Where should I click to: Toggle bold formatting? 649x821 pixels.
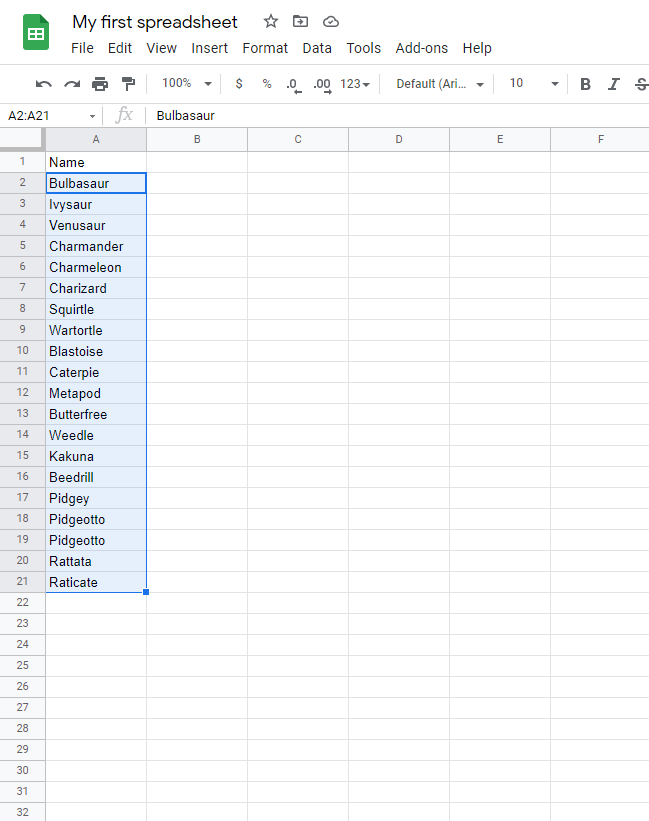[585, 84]
